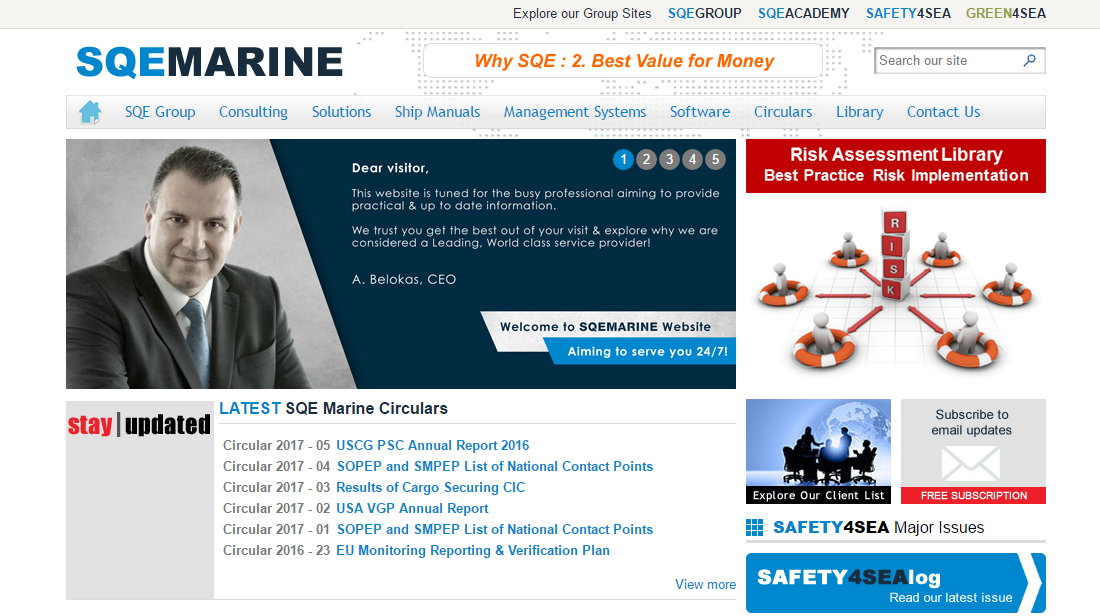Go to the home page via house icon
Screen dimensions: 1100x616
pos(90,112)
